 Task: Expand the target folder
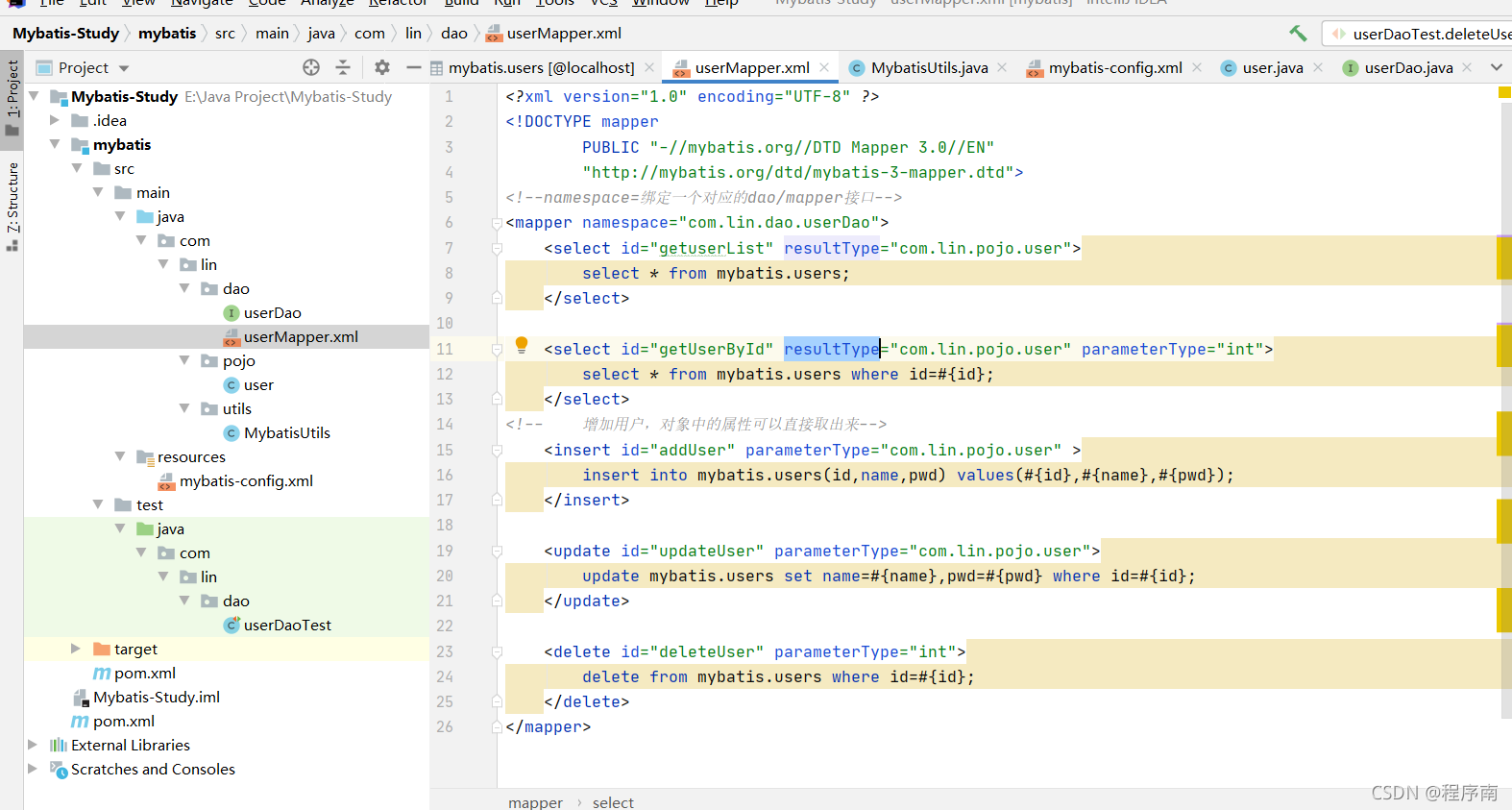77,649
